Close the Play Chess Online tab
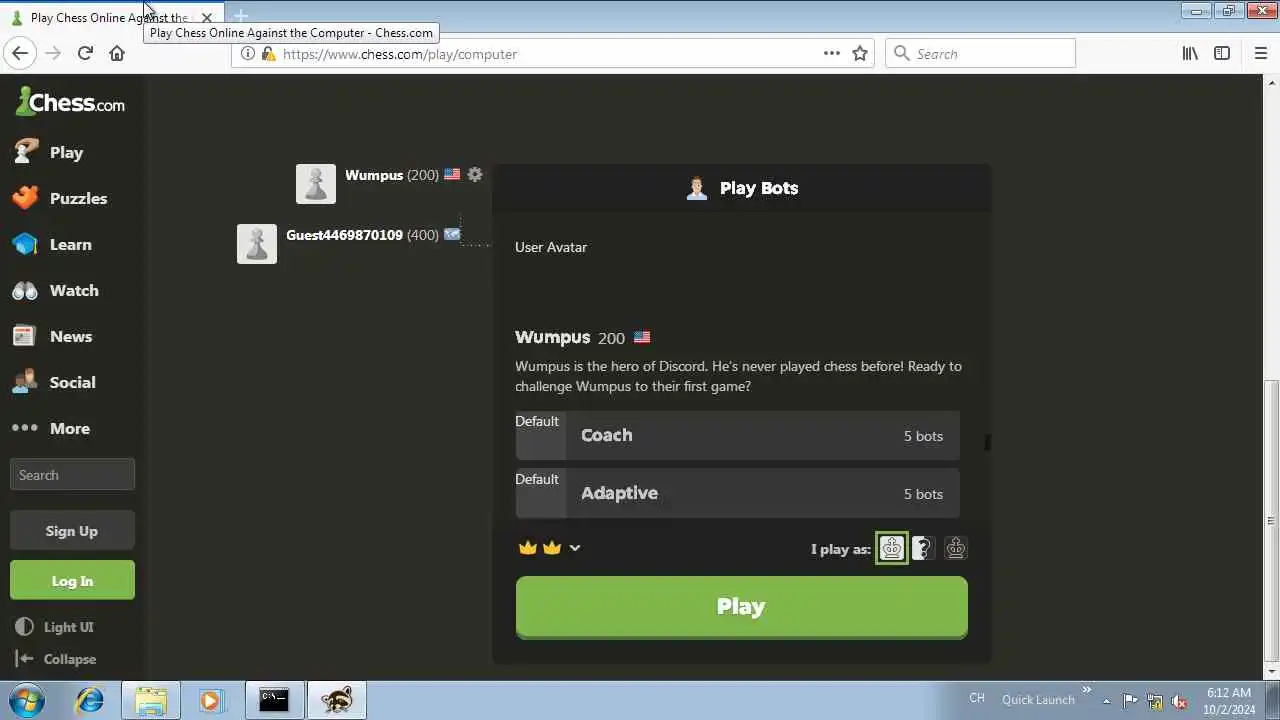The height and width of the screenshot is (720, 1280). point(207,18)
